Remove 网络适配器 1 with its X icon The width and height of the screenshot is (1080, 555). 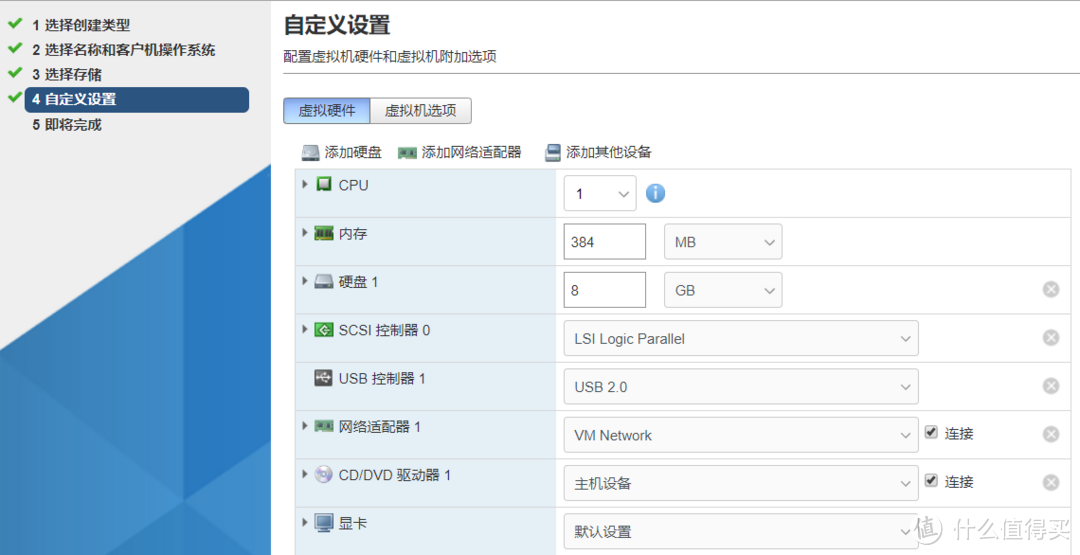(1050, 434)
